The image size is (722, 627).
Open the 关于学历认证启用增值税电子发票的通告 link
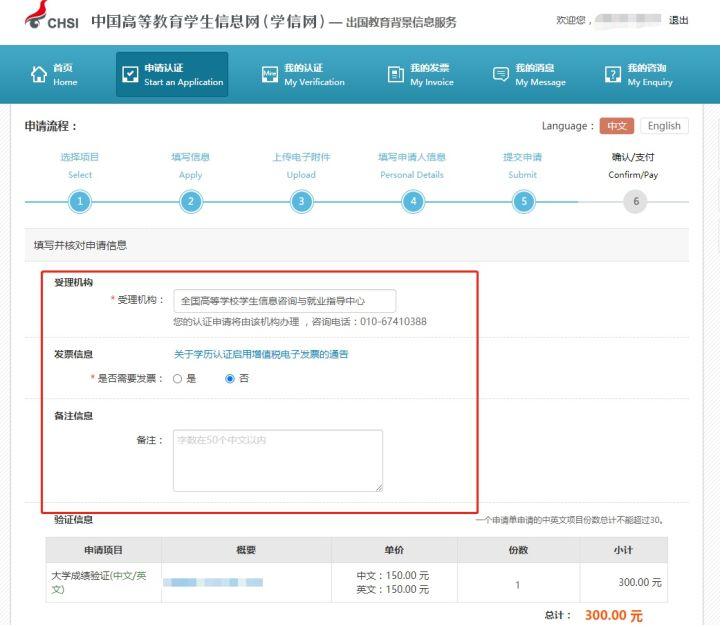coord(261,354)
